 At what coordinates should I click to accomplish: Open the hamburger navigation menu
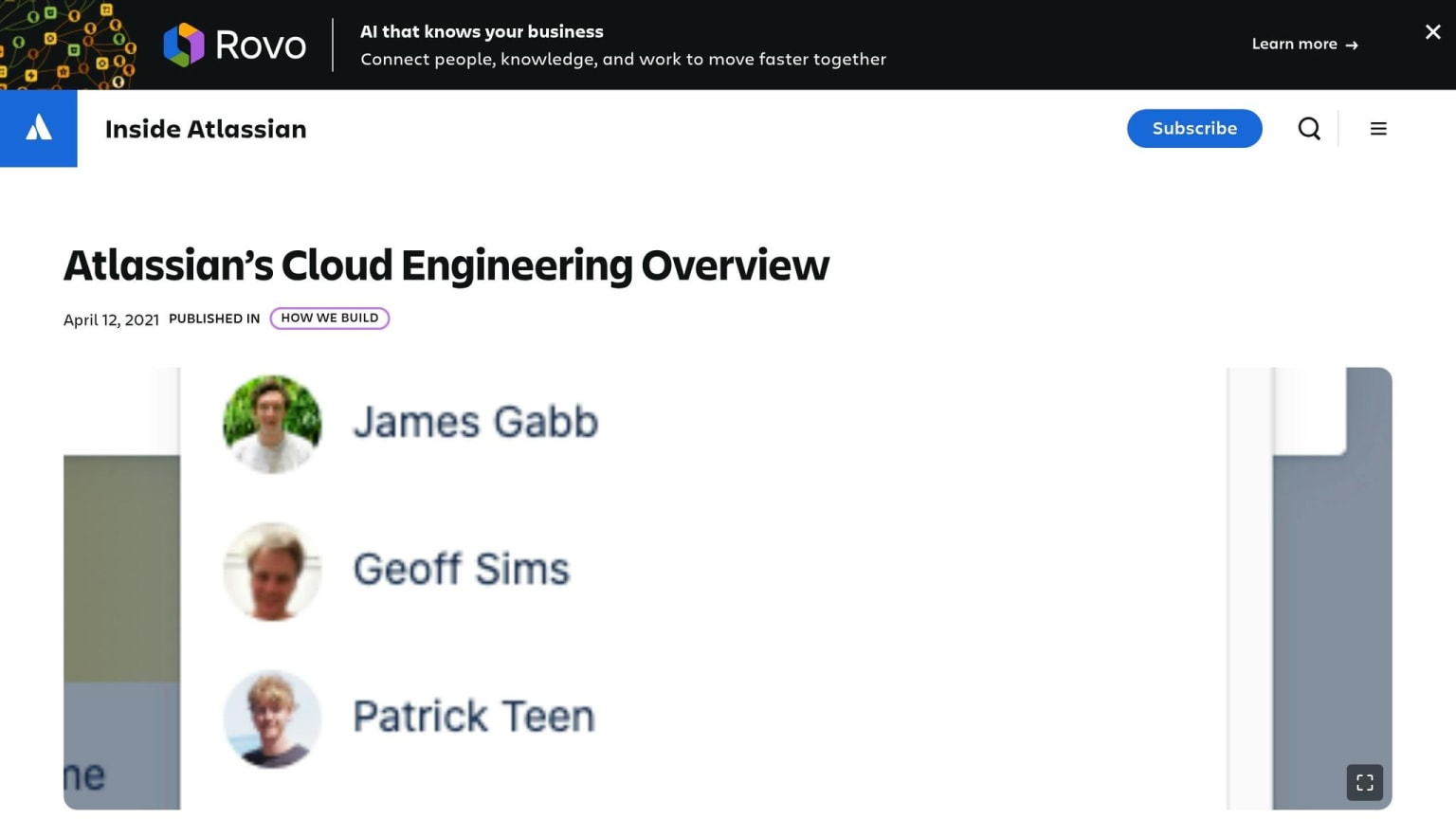coord(1378,128)
